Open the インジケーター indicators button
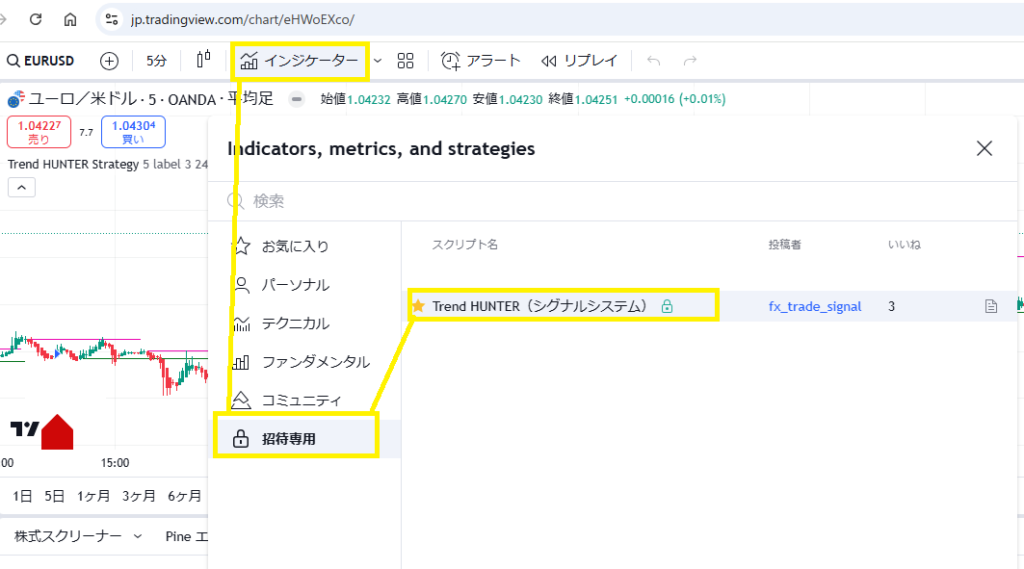Screen dimensions: 1024x569 pyautogui.click(x=300, y=61)
